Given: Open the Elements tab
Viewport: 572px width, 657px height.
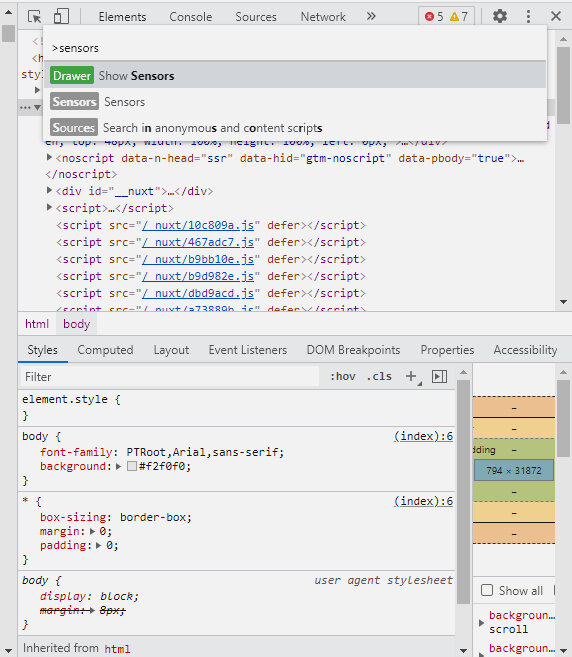Looking at the screenshot, I should point(122,17).
